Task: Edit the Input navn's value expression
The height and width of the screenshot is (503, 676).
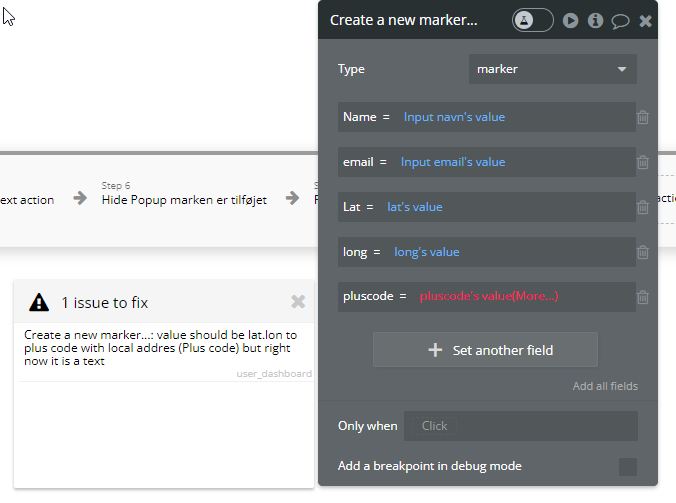Action: 454,117
